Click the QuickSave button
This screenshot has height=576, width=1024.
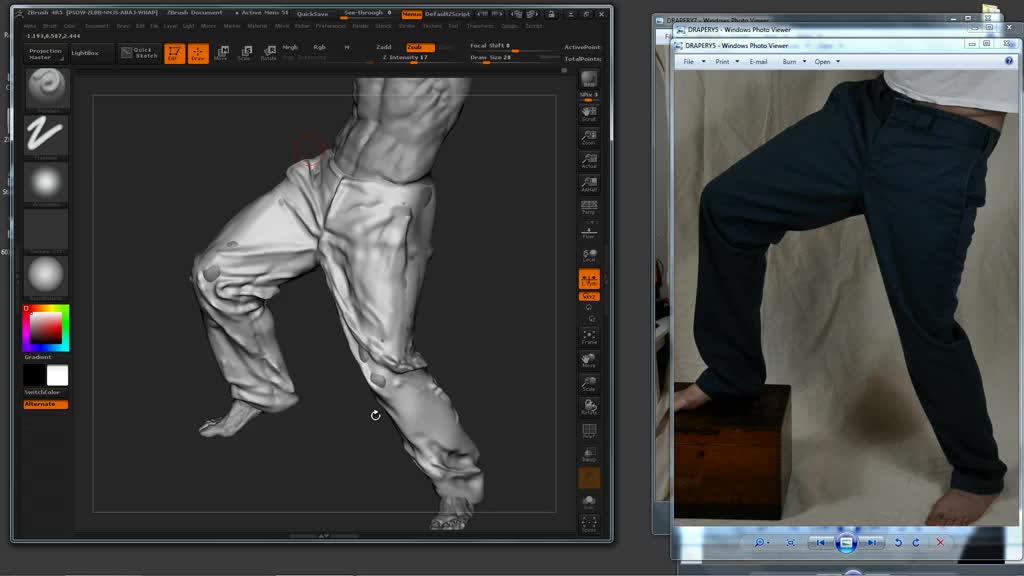tap(312, 14)
